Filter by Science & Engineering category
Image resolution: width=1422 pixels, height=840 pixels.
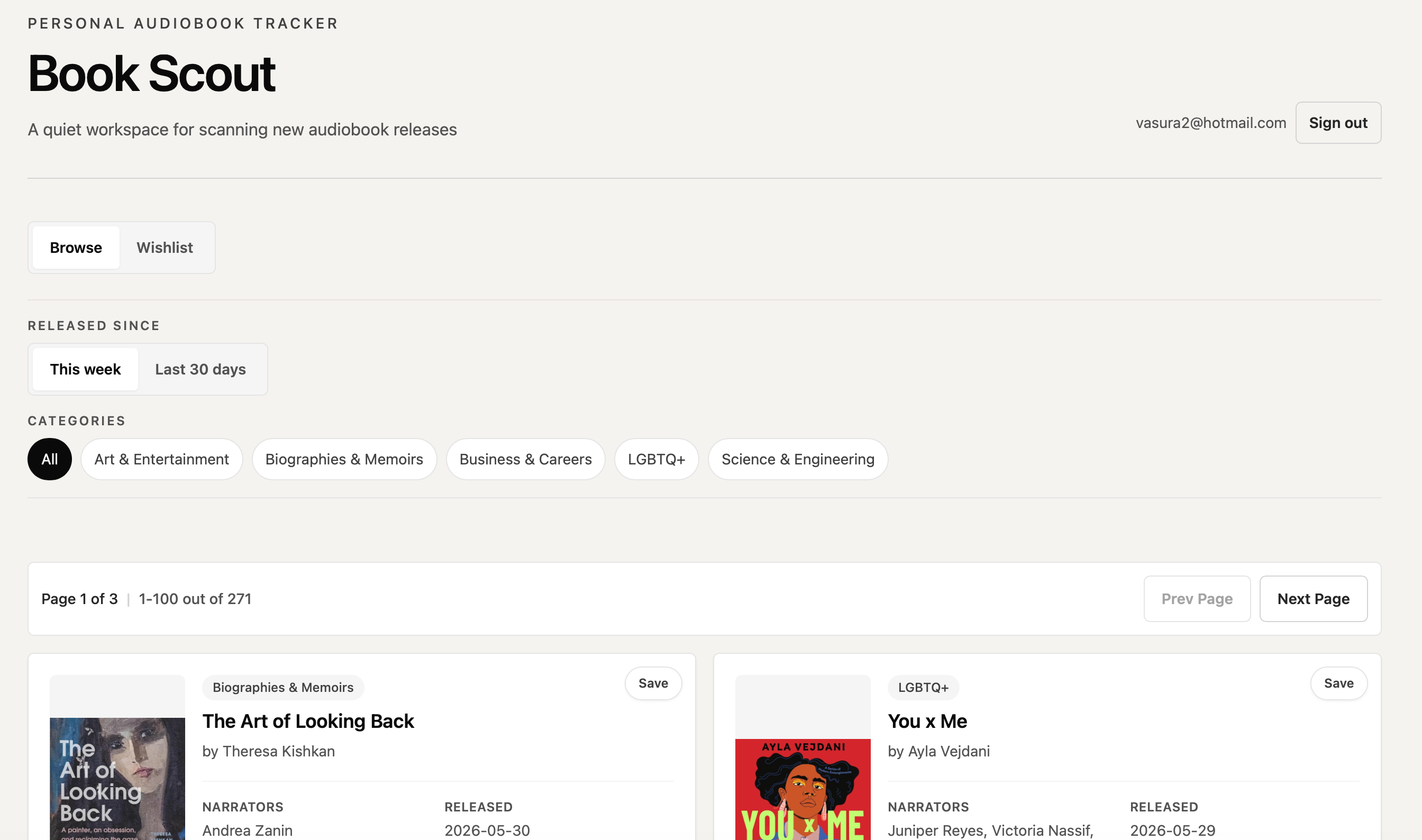[798, 459]
